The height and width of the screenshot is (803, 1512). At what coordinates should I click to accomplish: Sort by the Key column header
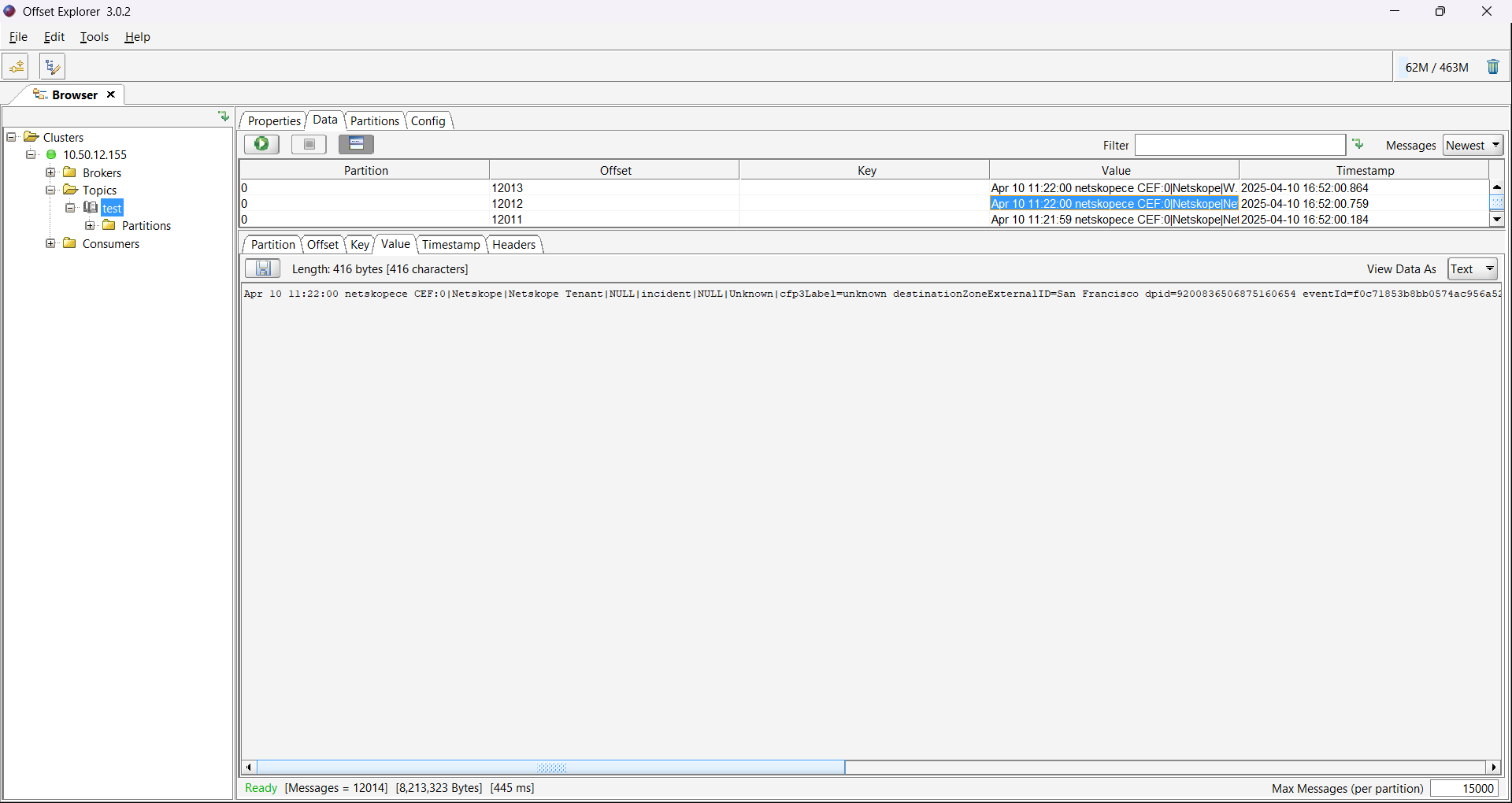(x=865, y=170)
